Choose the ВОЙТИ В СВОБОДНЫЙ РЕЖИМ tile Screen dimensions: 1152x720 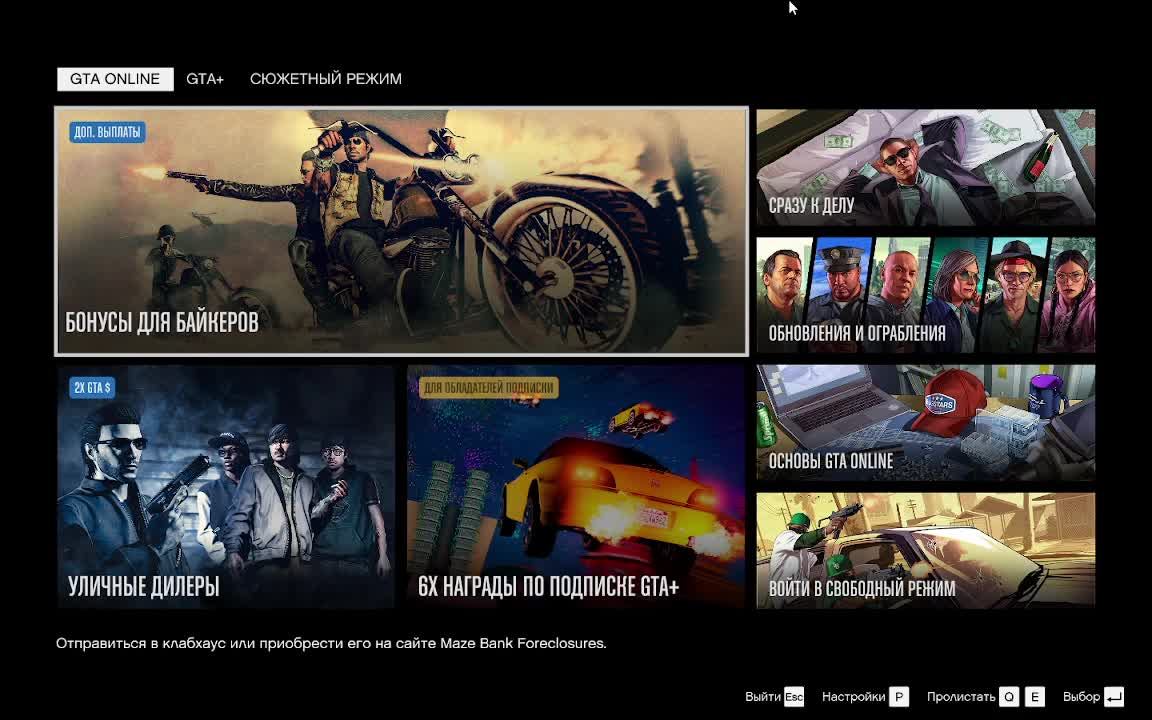(x=926, y=550)
